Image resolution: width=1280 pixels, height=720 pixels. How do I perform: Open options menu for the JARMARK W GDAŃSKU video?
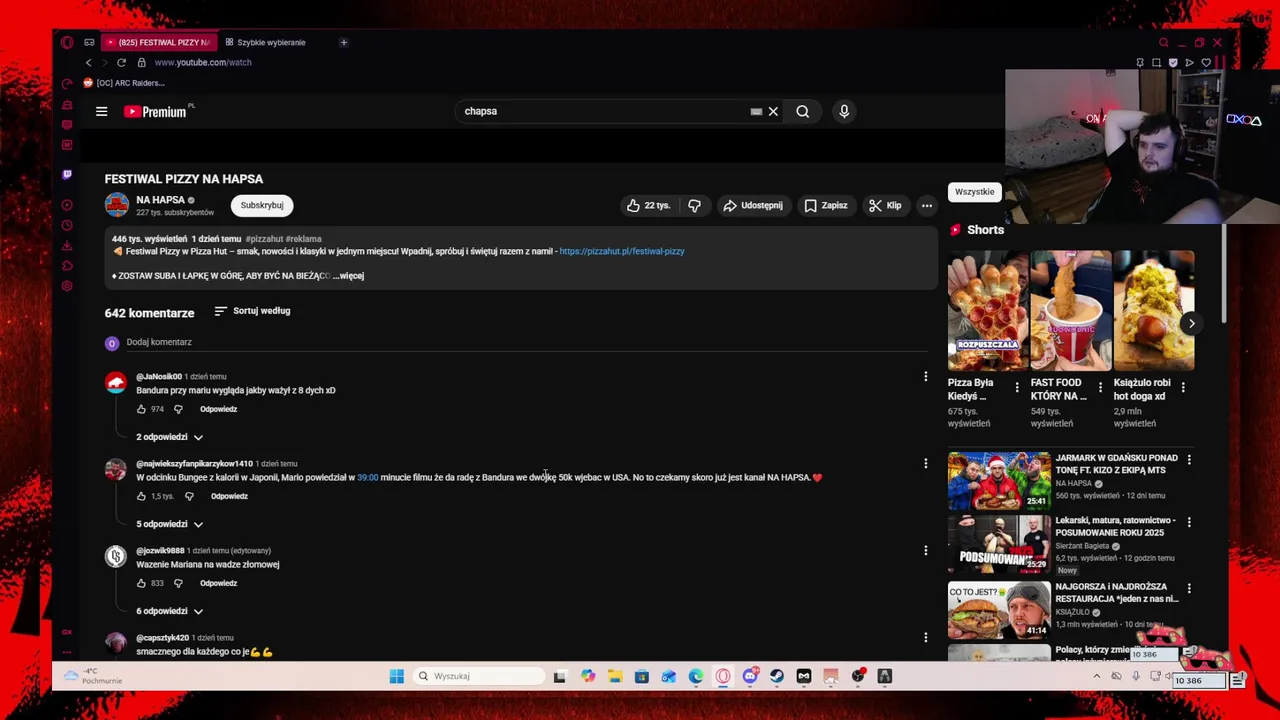[x=1189, y=458]
